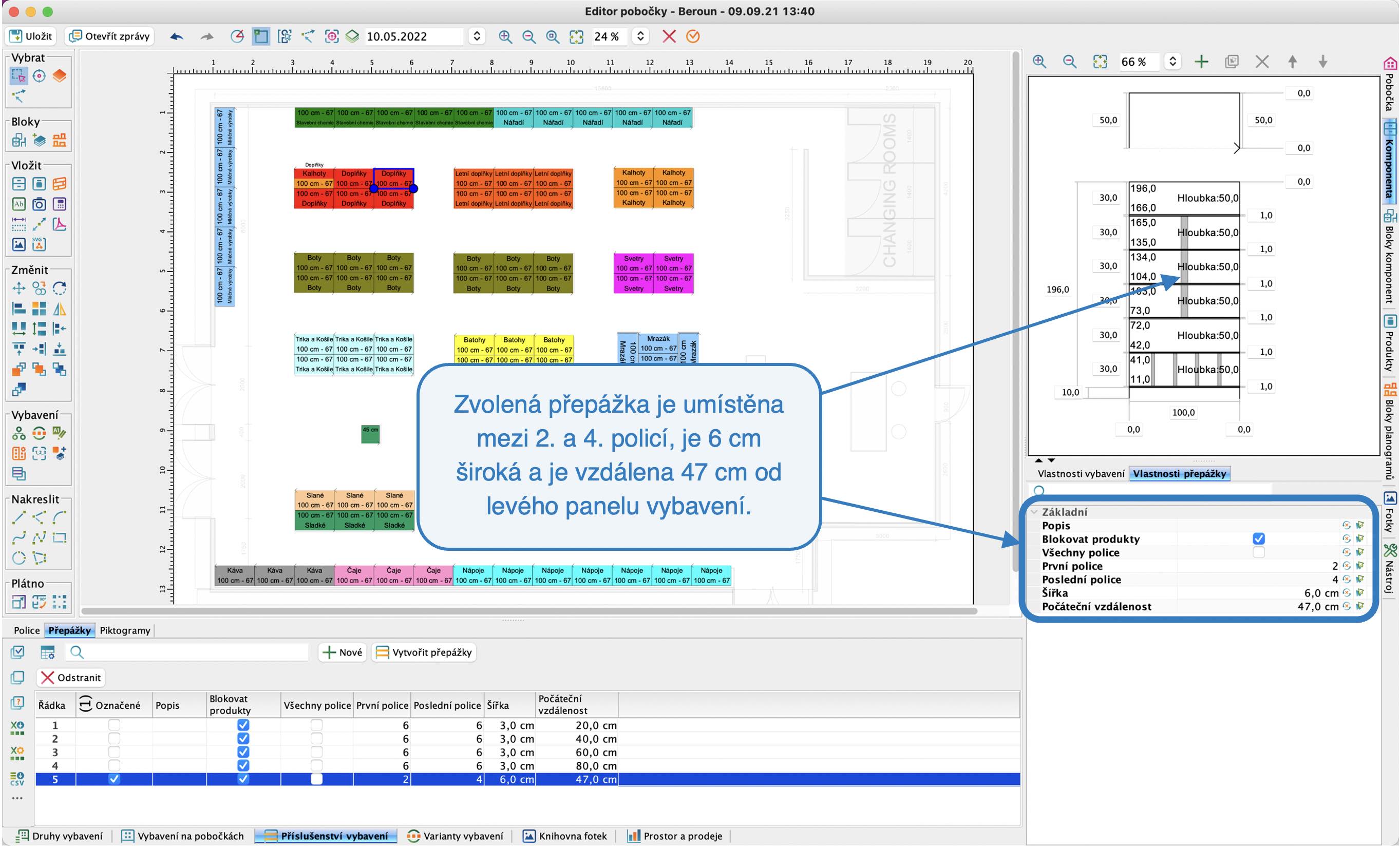Zoom out on component preview panel
Screen dimensions: 1400x847
(1069, 62)
